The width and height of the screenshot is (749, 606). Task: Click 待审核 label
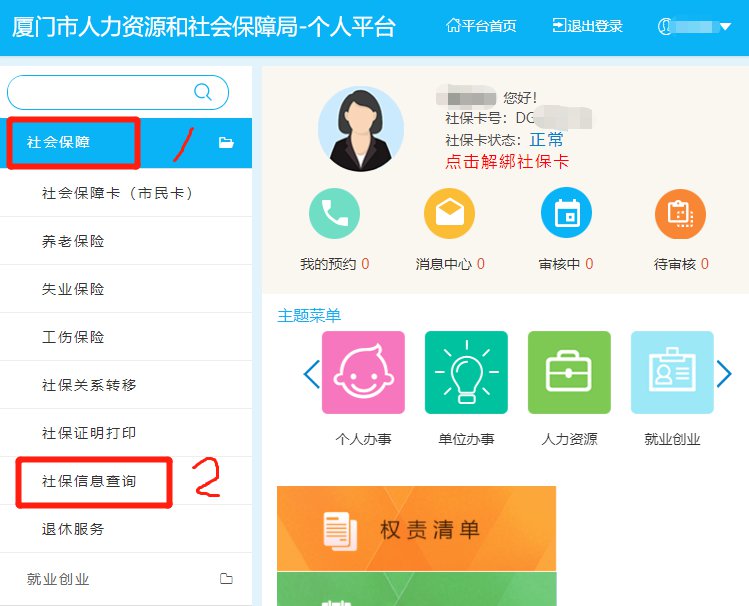point(675,264)
